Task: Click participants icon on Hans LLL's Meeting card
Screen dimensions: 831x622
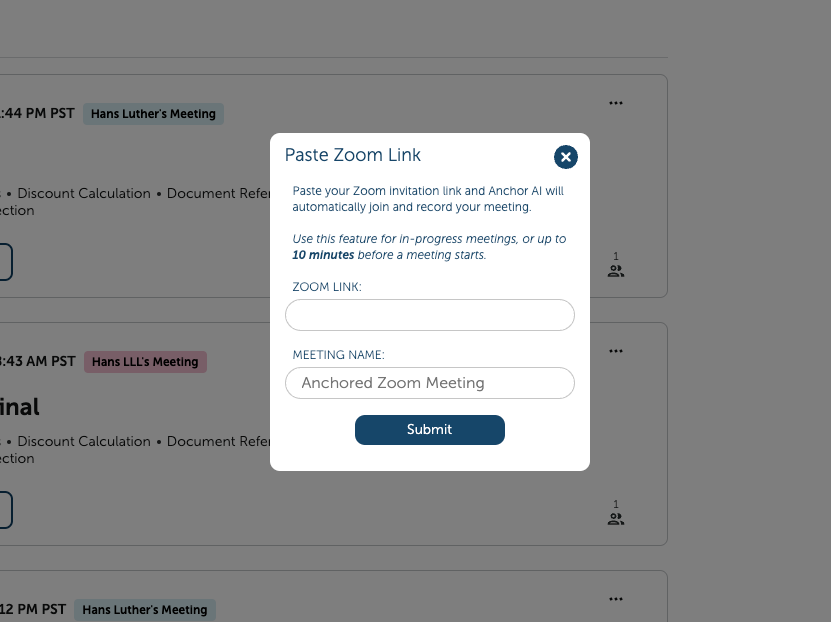Action: pos(616,518)
